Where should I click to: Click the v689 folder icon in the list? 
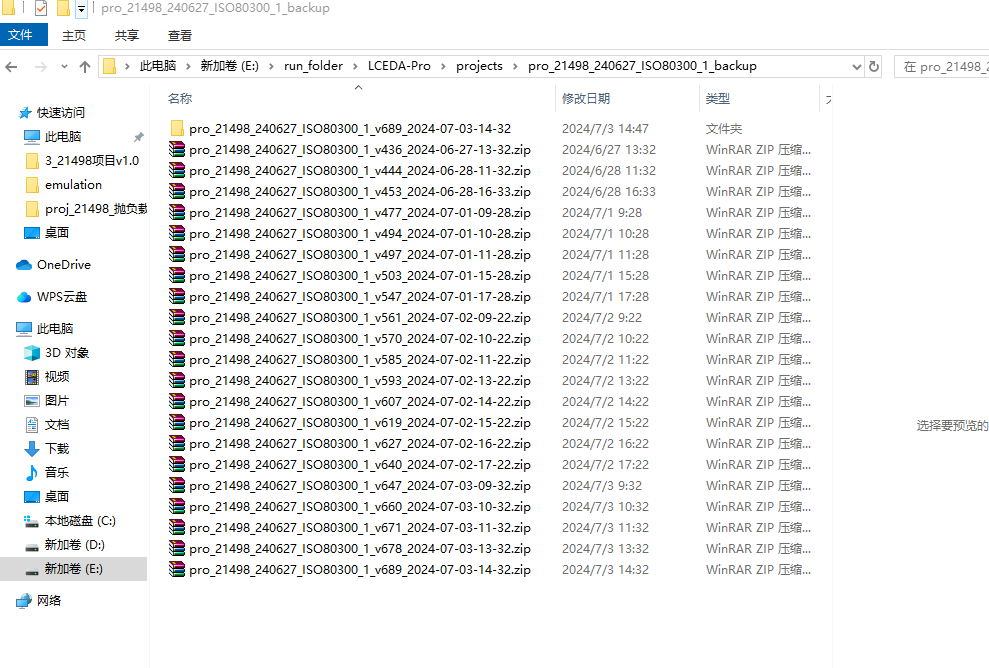tap(177, 128)
